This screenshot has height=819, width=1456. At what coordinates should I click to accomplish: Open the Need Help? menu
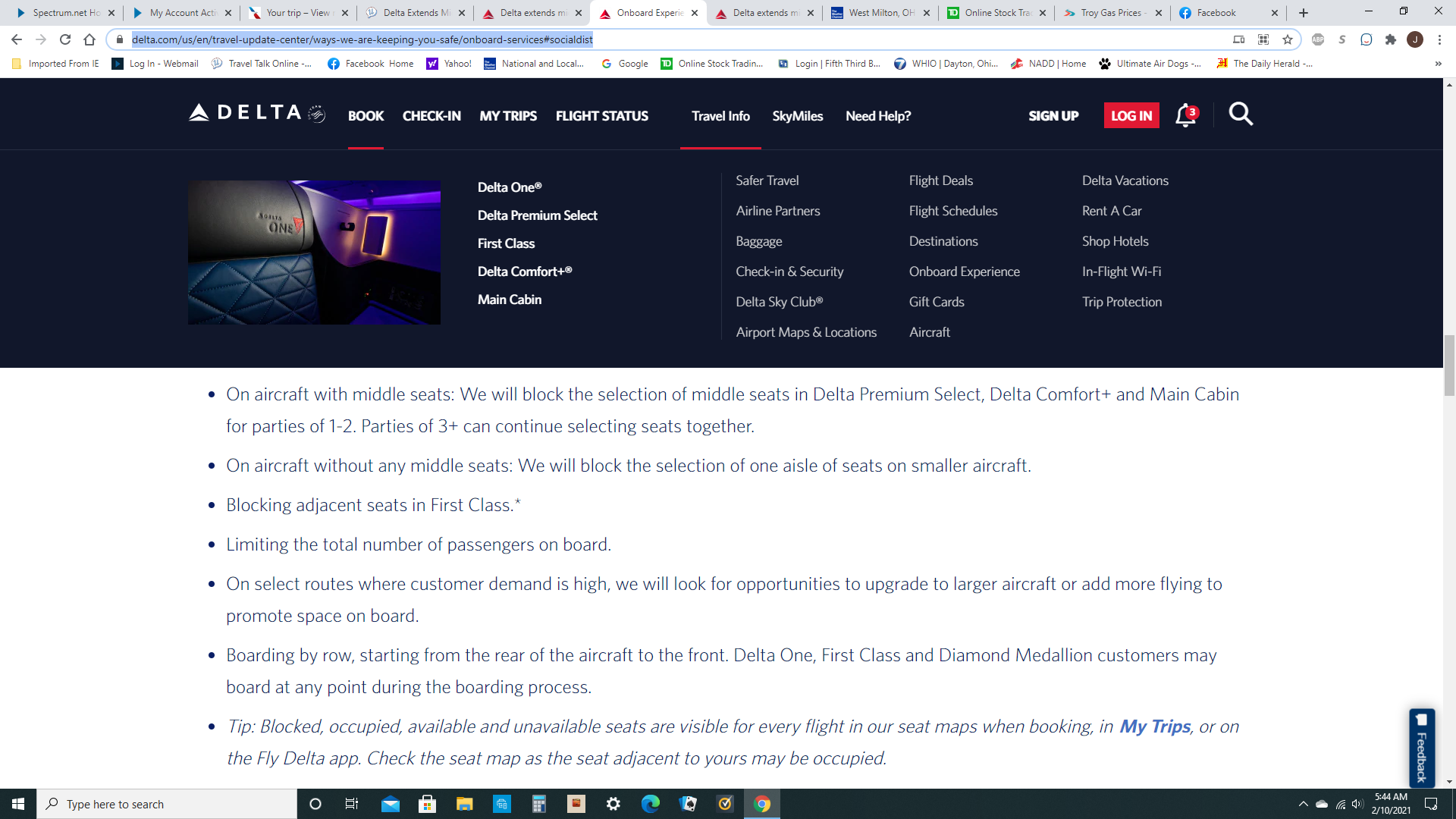tap(878, 116)
